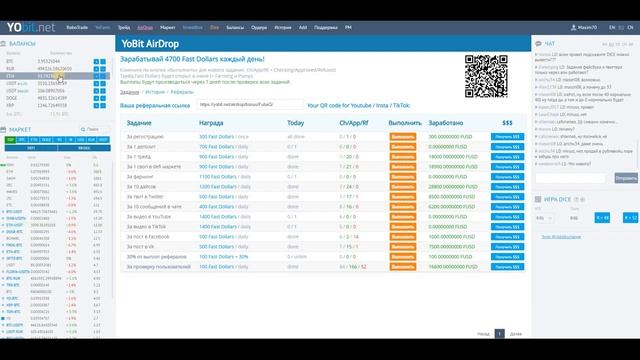
Task: Click Выполнить for За регистрацию task
Action: coord(402,137)
